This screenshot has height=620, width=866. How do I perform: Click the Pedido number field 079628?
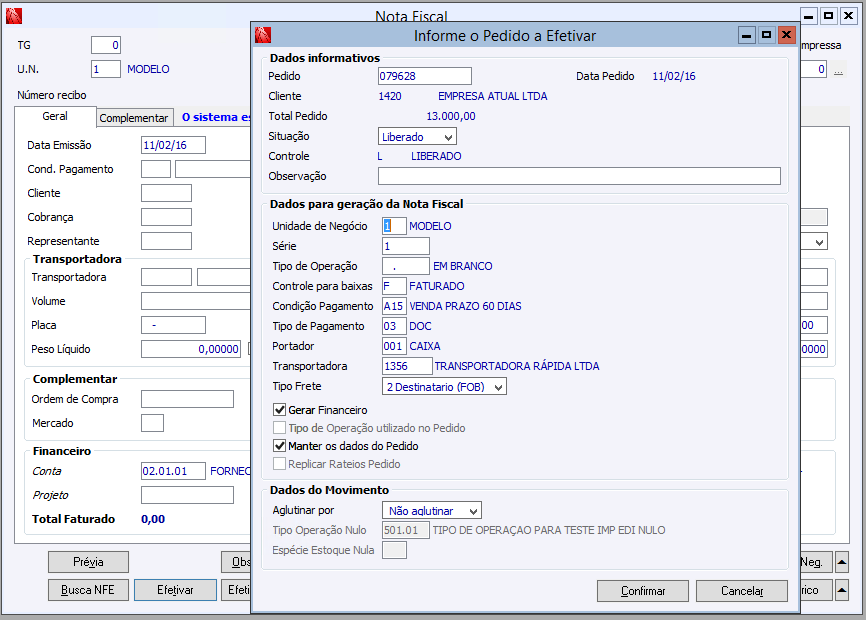(x=425, y=76)
